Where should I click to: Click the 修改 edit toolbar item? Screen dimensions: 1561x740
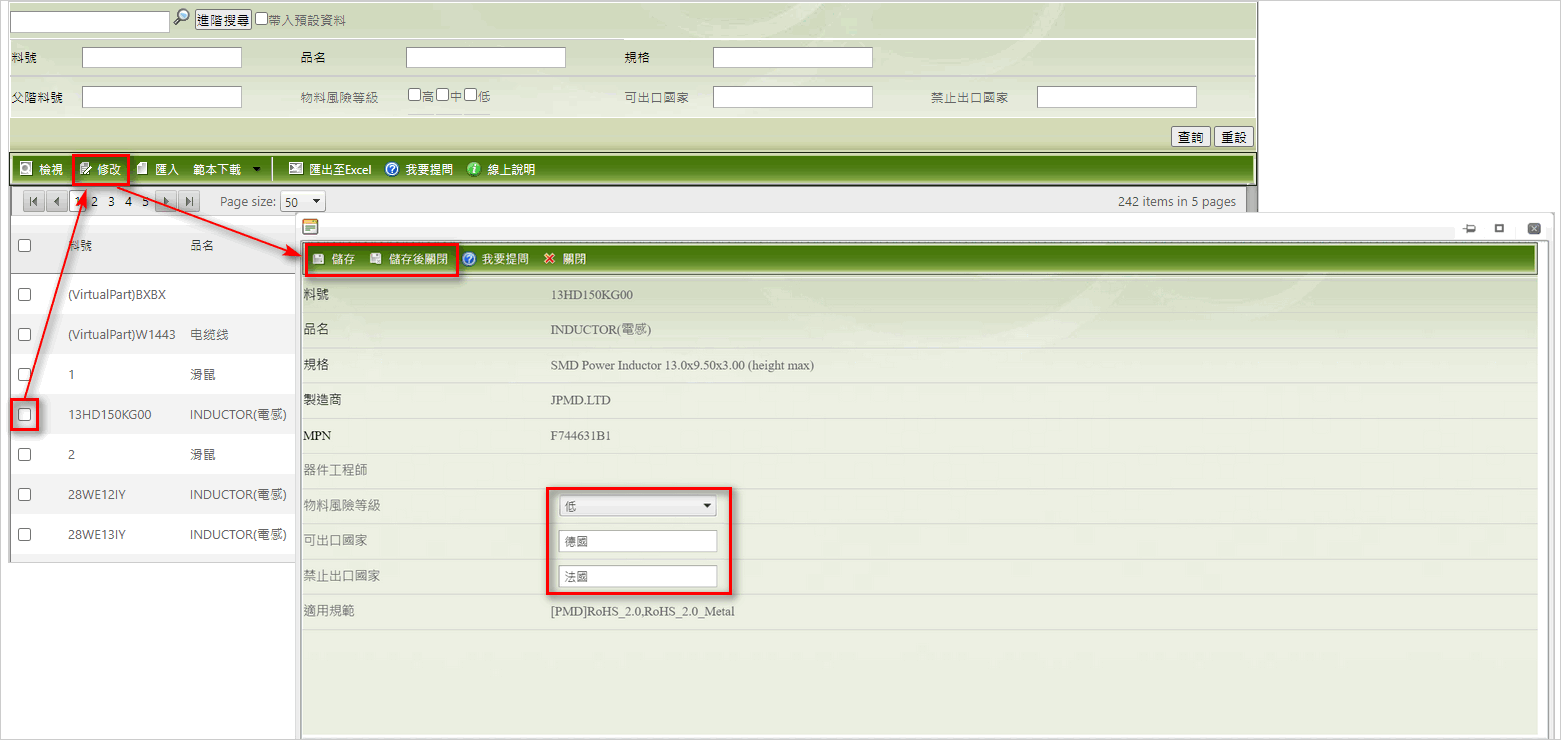100,169
